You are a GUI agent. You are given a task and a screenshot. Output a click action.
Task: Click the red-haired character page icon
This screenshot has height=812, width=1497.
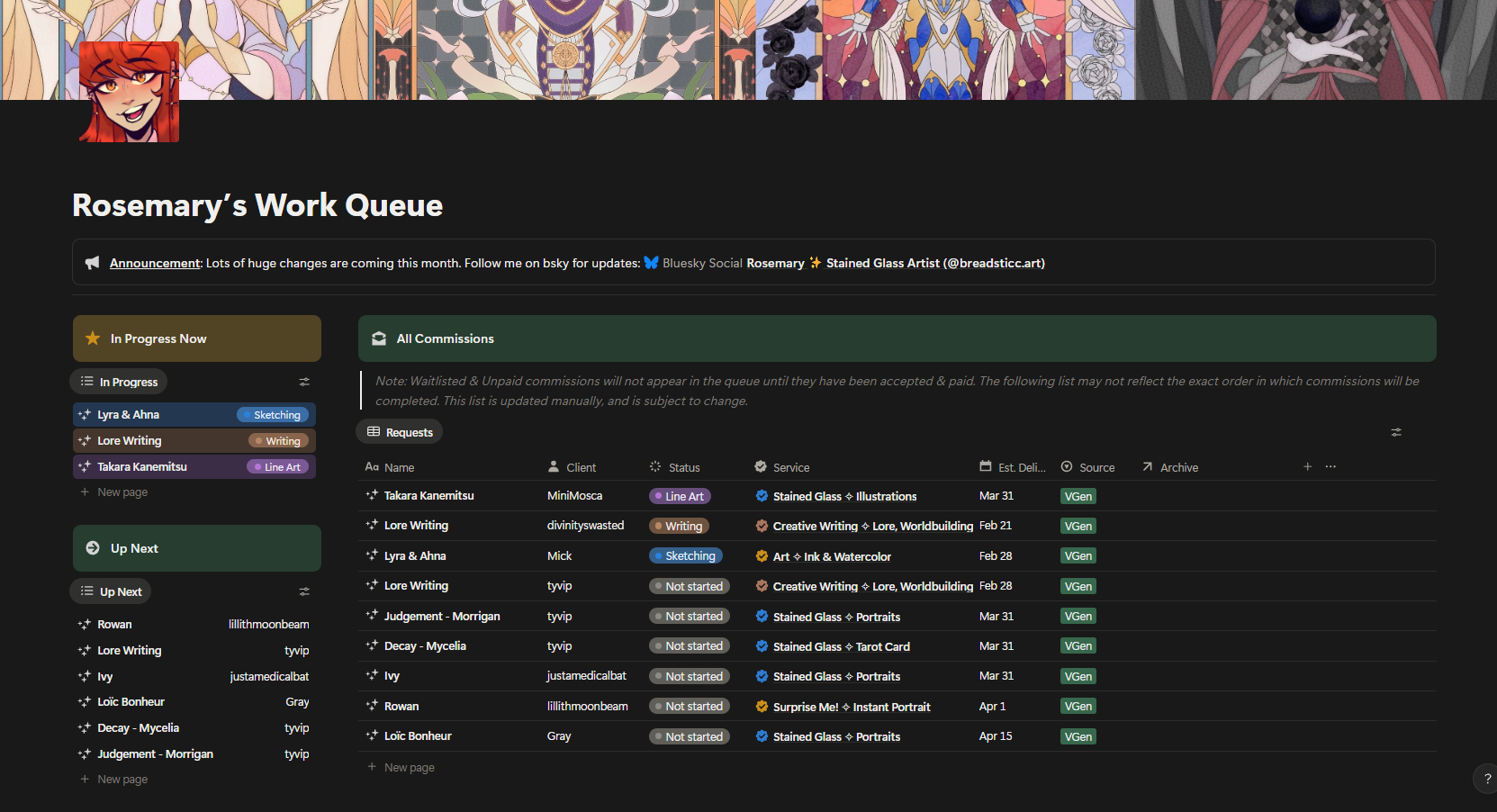pos(129,92)
